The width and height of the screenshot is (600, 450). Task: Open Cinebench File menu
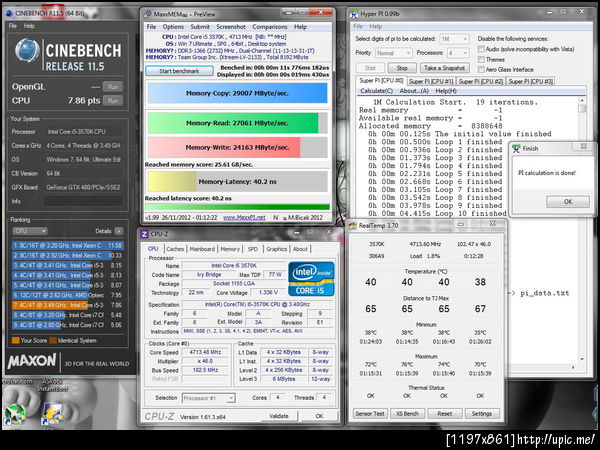tap(13, 26)
